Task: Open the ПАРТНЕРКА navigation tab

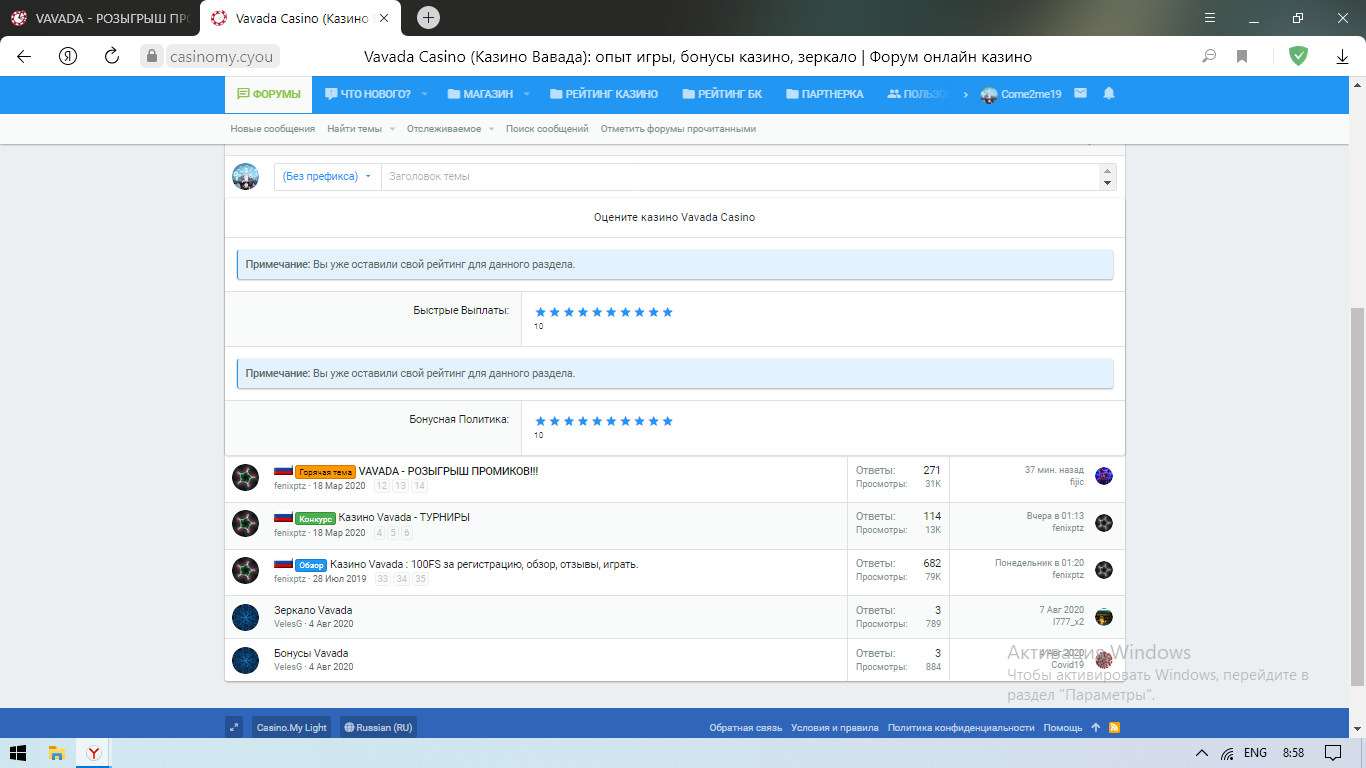Action: click(x=825, y=94)
